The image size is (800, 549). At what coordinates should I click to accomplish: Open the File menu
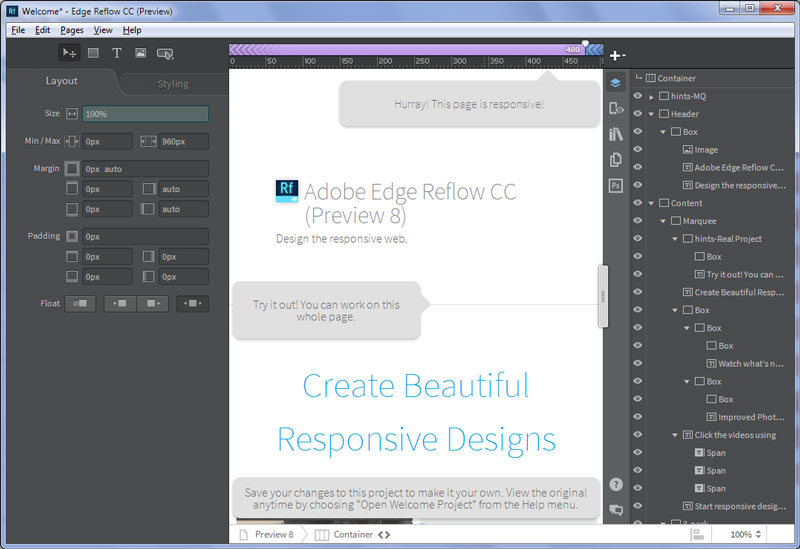click(x=18, y=30)
